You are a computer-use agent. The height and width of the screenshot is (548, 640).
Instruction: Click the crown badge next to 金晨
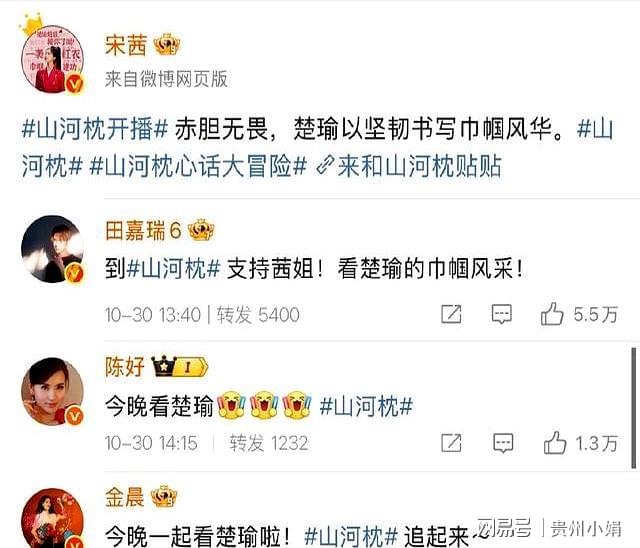[x=164, y=497]
